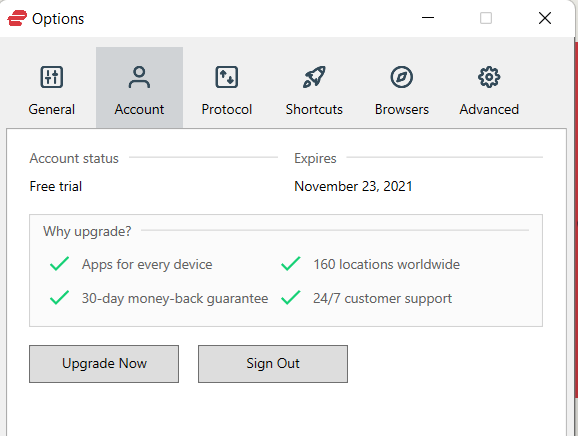Click the Free trial status text
The width and height of the screenshot is (578, 436).
point(56,186)
